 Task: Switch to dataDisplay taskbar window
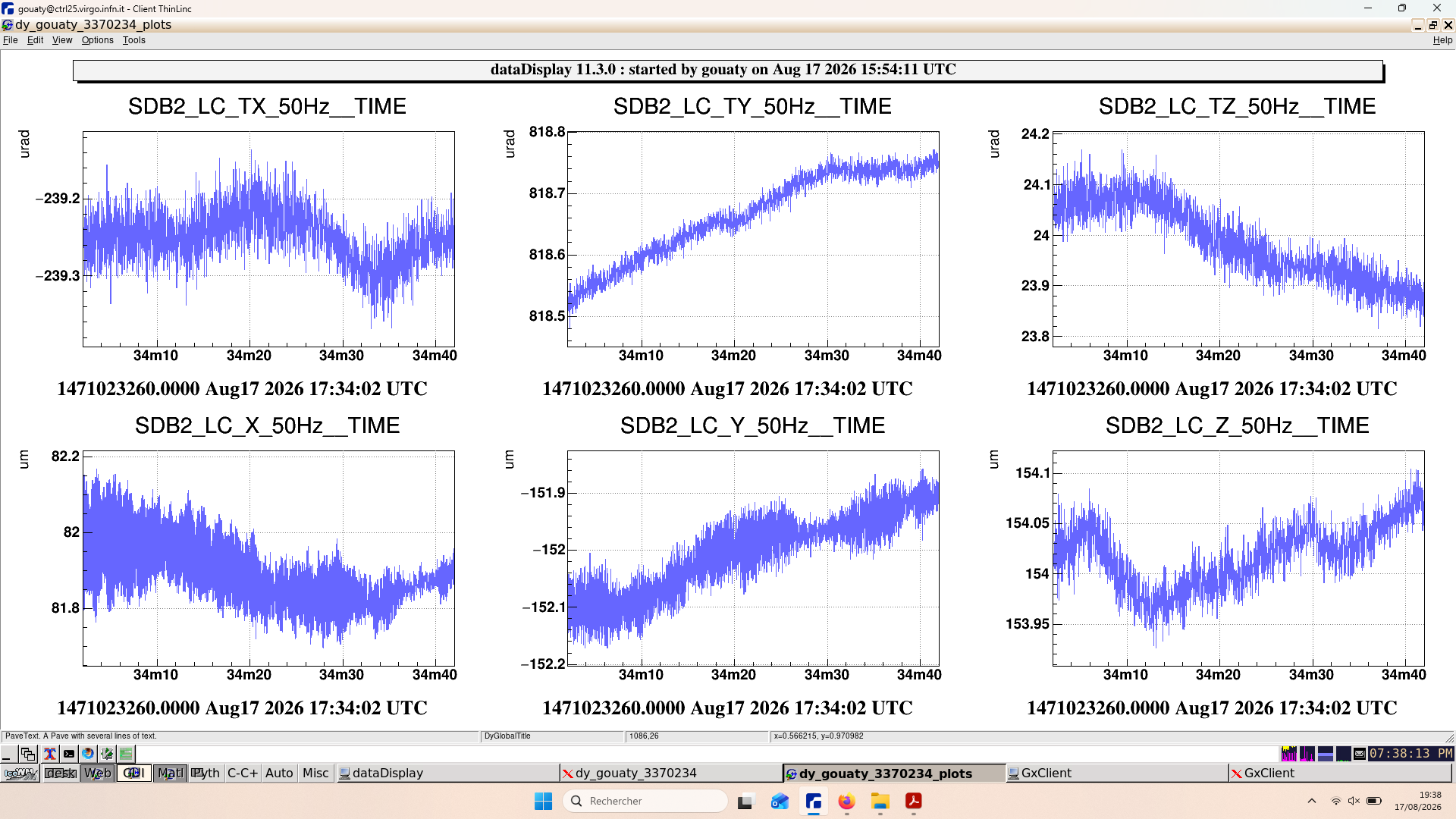coord(447,773)
